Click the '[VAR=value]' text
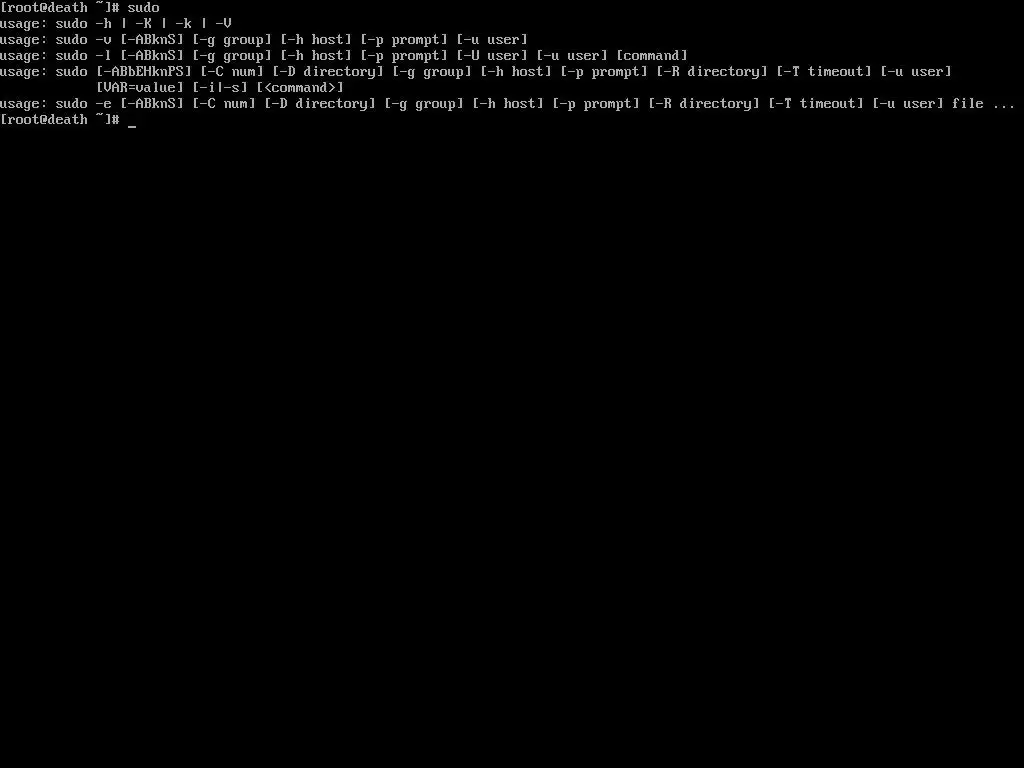This screenshot has width=1024, height=768. [x=140, y=88]
